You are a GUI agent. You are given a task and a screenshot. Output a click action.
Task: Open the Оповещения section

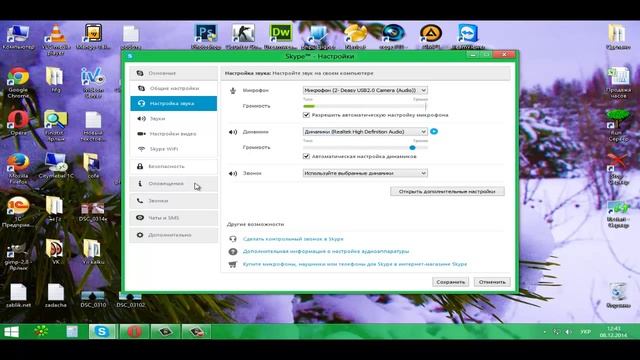(x=173, y=184)
